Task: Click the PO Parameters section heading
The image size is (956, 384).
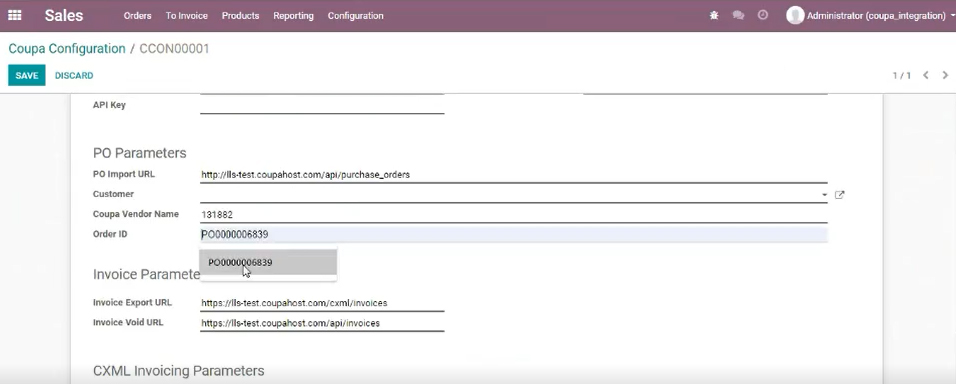Action: click(x=140, y=153)
